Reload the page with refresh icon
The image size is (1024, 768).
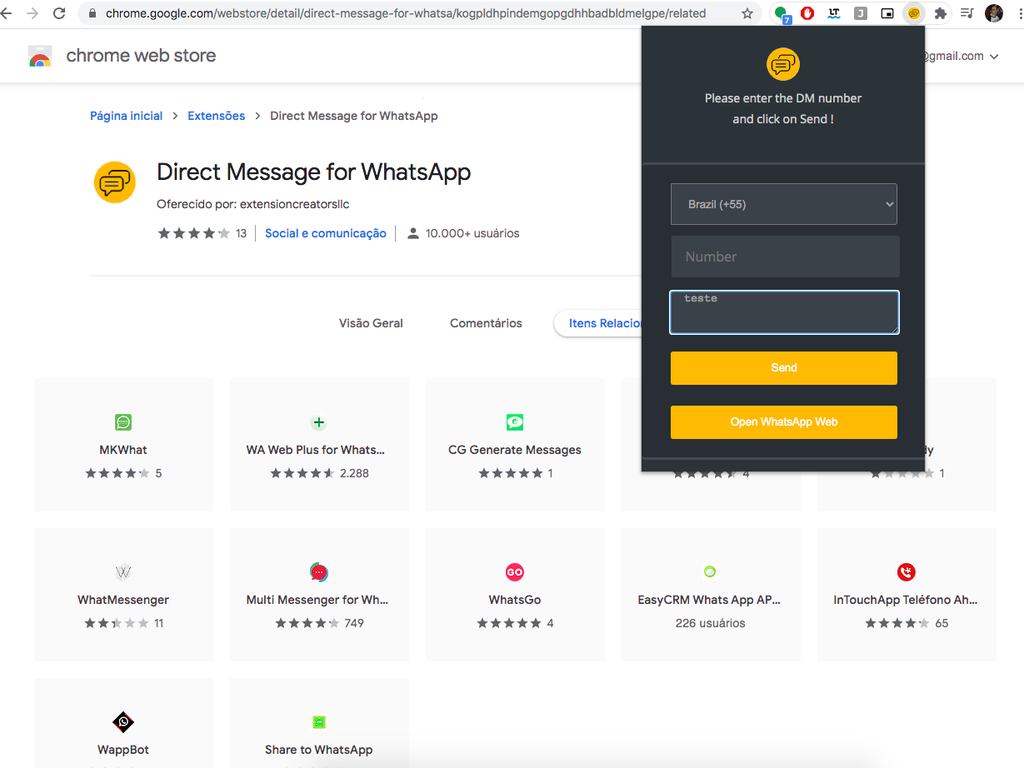(59, 13)
